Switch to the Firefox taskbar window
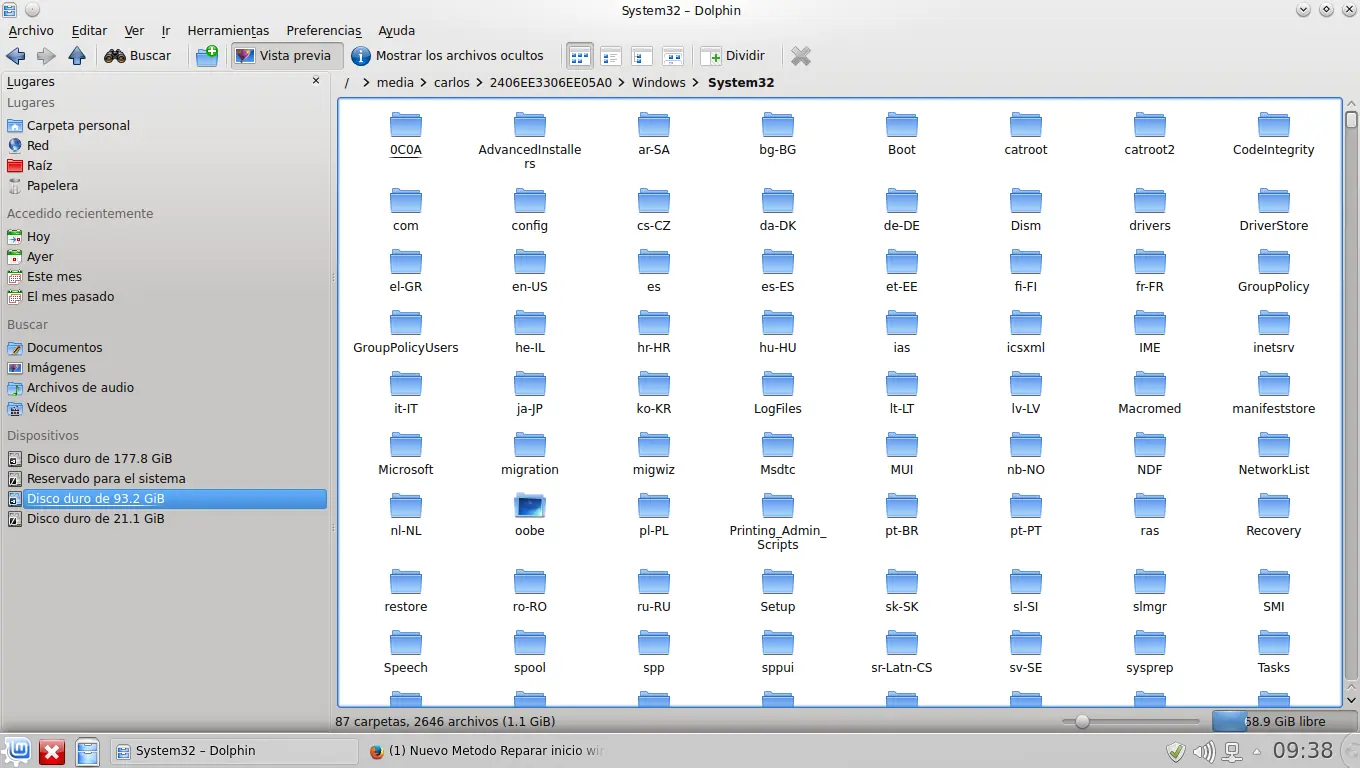1360x768 pixels. click(487, 751)
